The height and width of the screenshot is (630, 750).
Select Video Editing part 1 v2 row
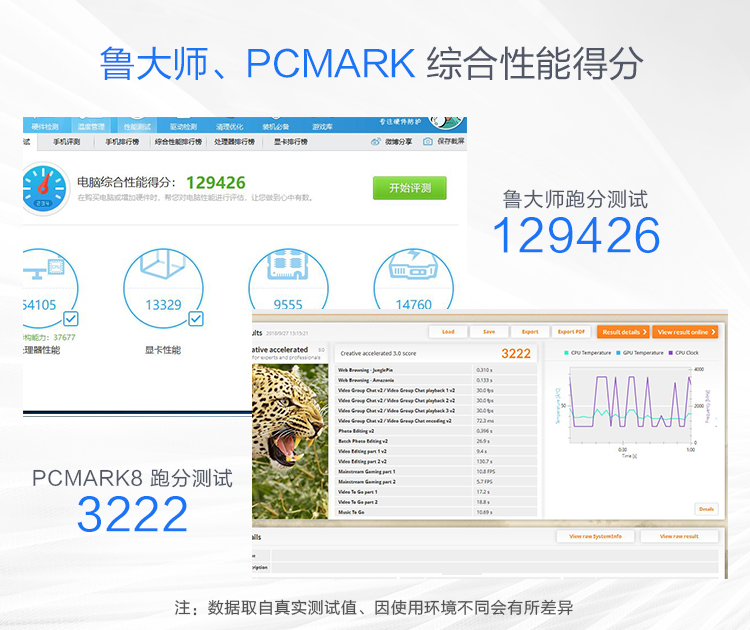pyautogui.click(x=436, y=451)
